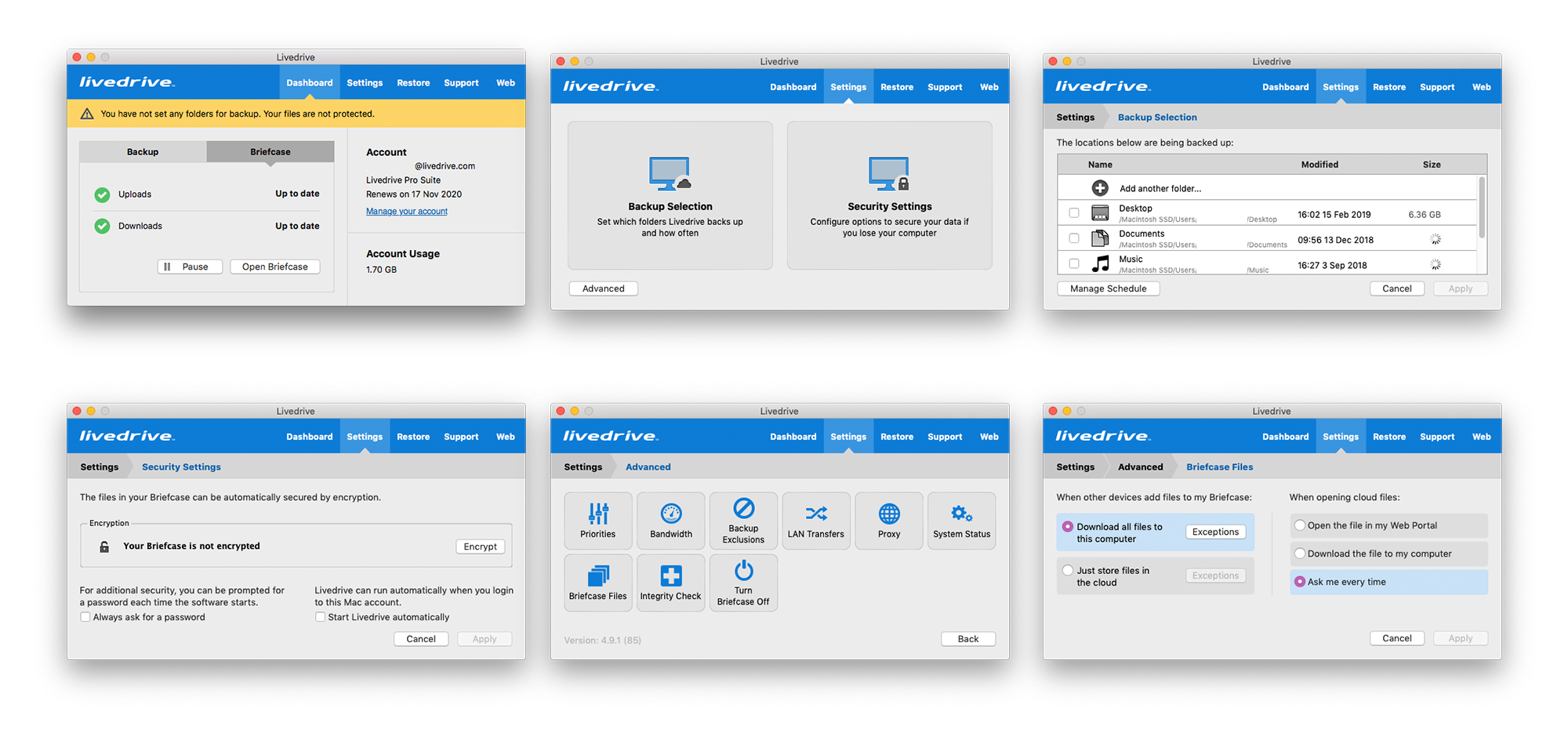Open Settings menu in the Dashboard window
Viewport: 1568px width, 737px height.
[365, 82]
